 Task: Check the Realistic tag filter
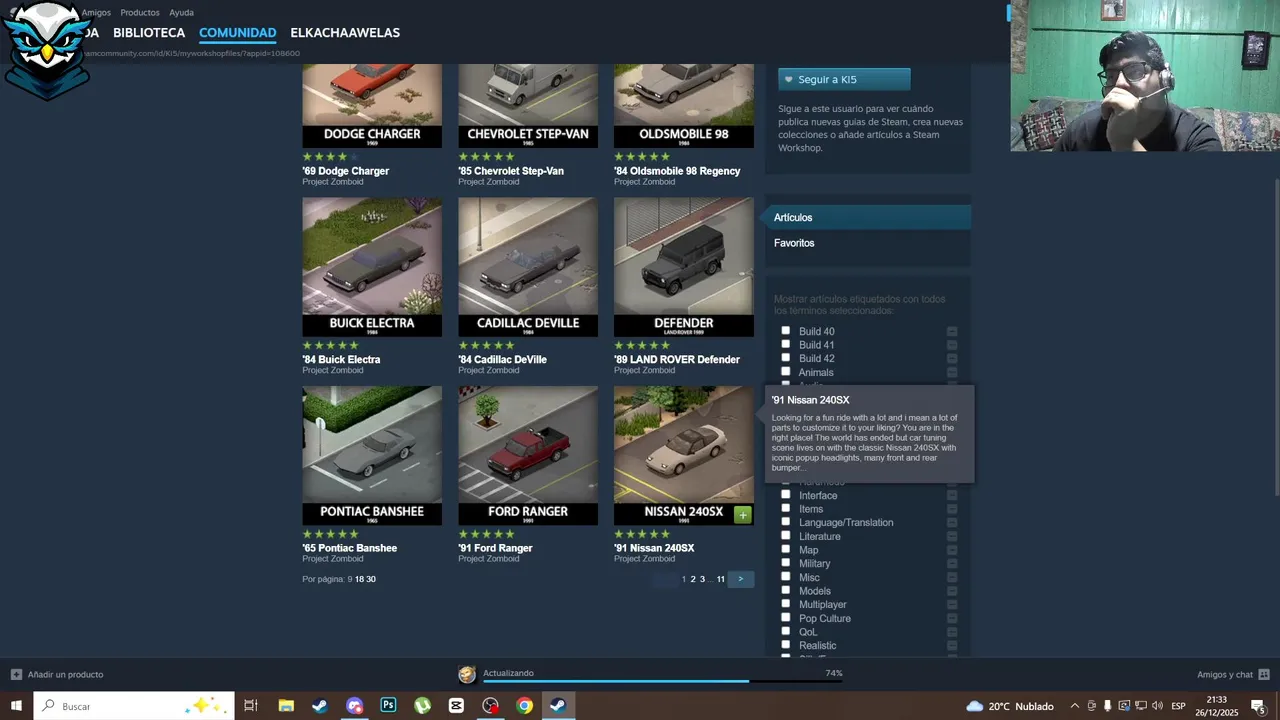pos(785,645)
